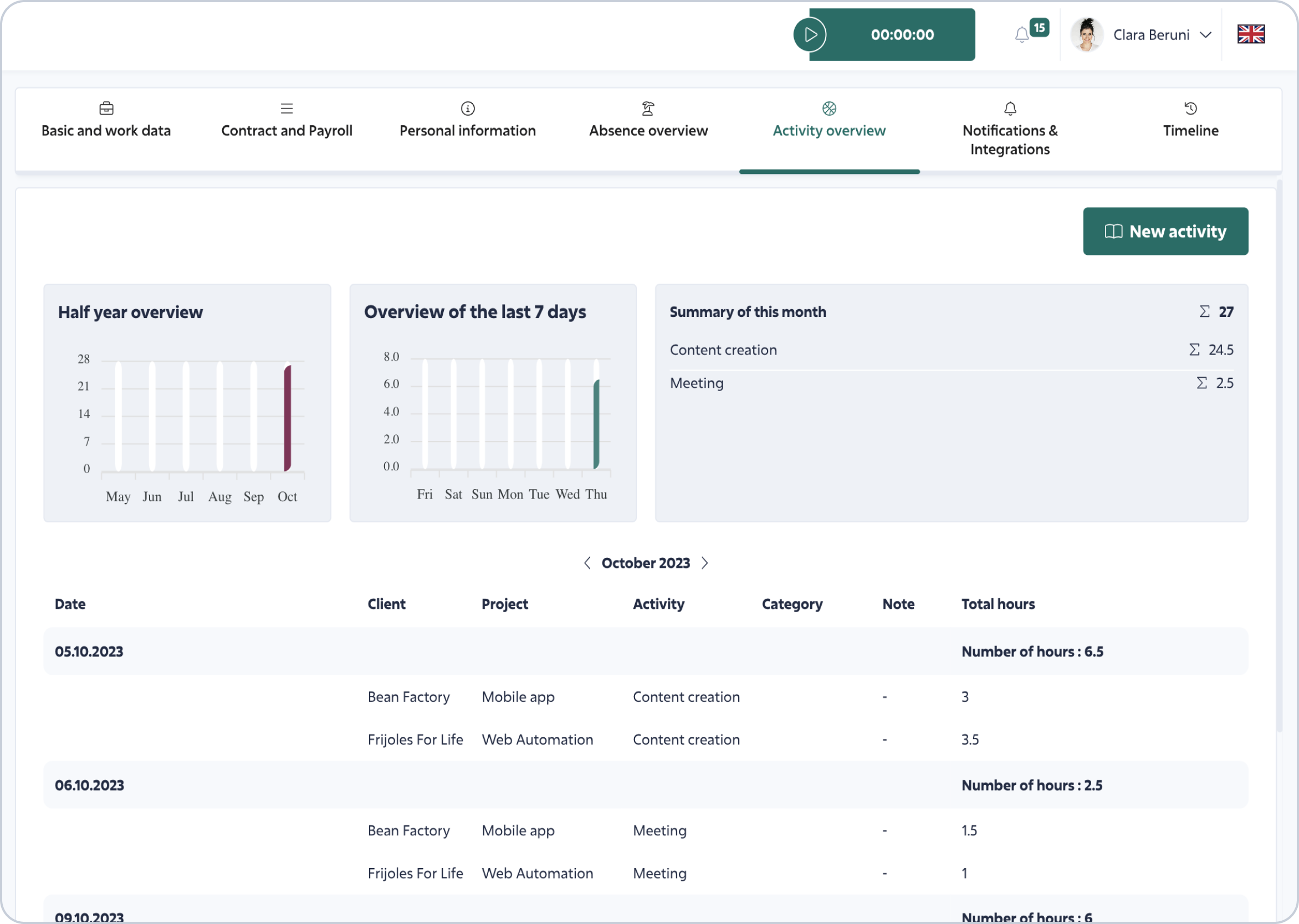
Task: Expand the Clara Beruni user dropdown
Action: (1204, 35)
